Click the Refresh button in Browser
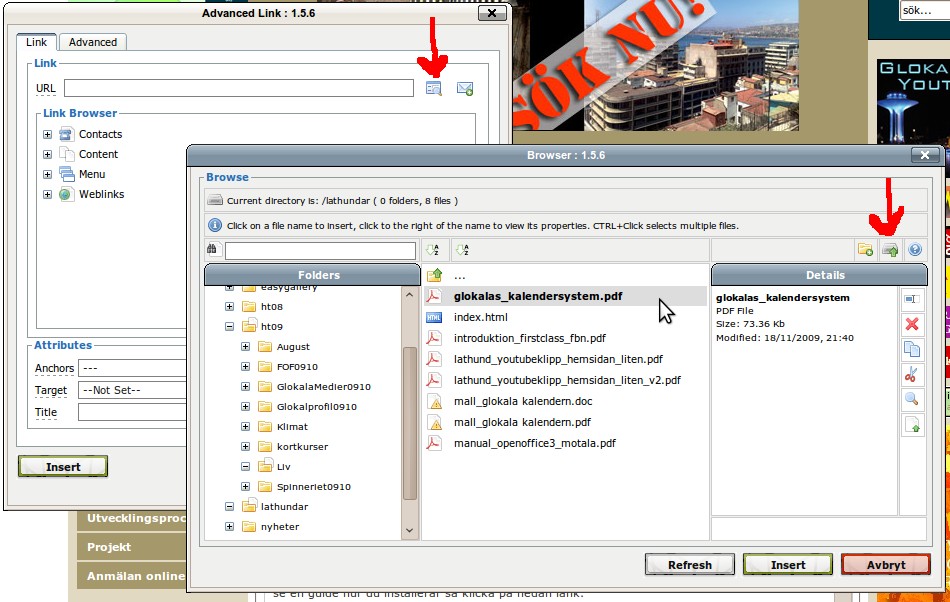The image size is (950, 602). coord(690,564)
